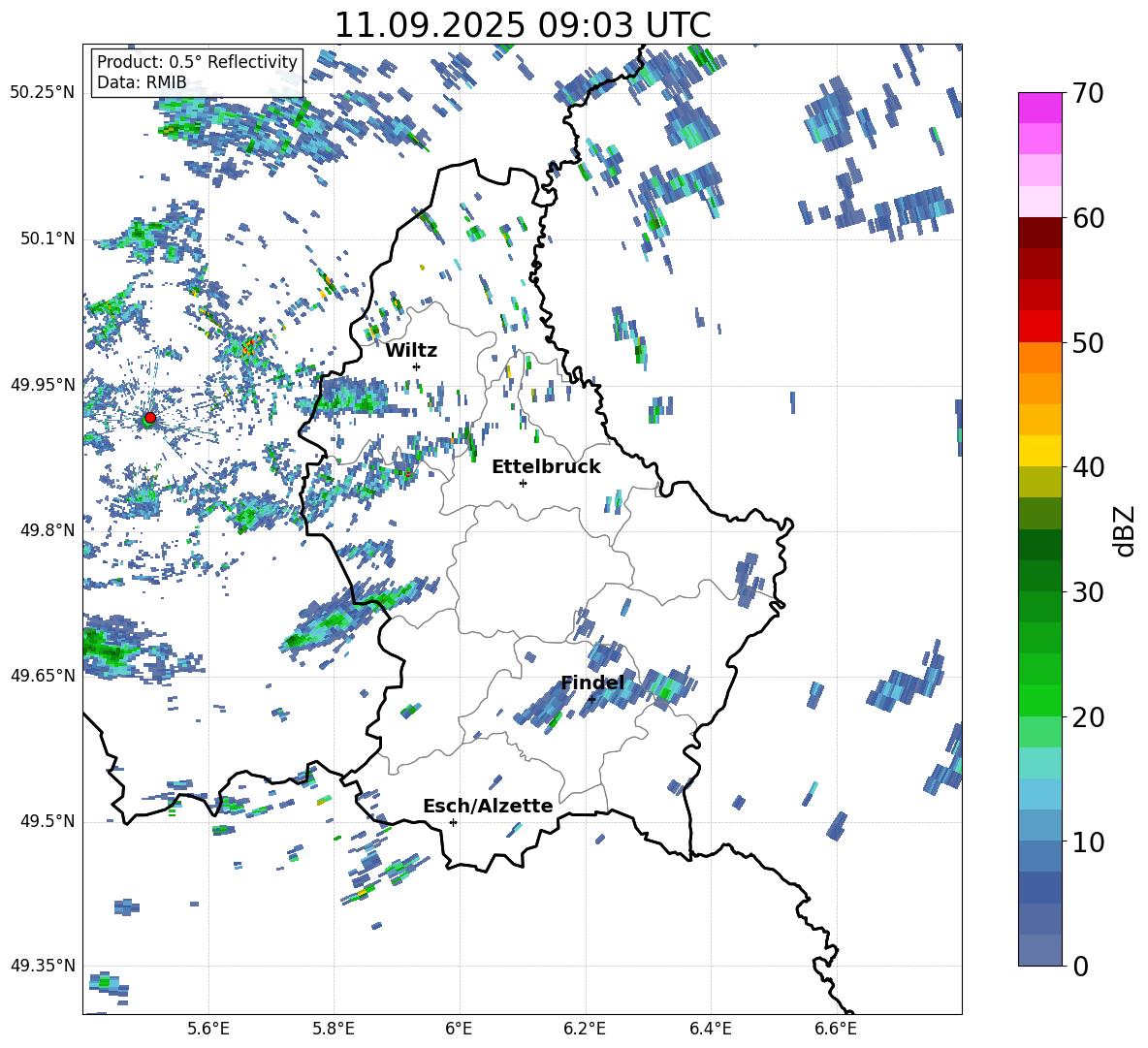
Task: Click the 5.6°E longitude label
Action: click(208, 1030)
